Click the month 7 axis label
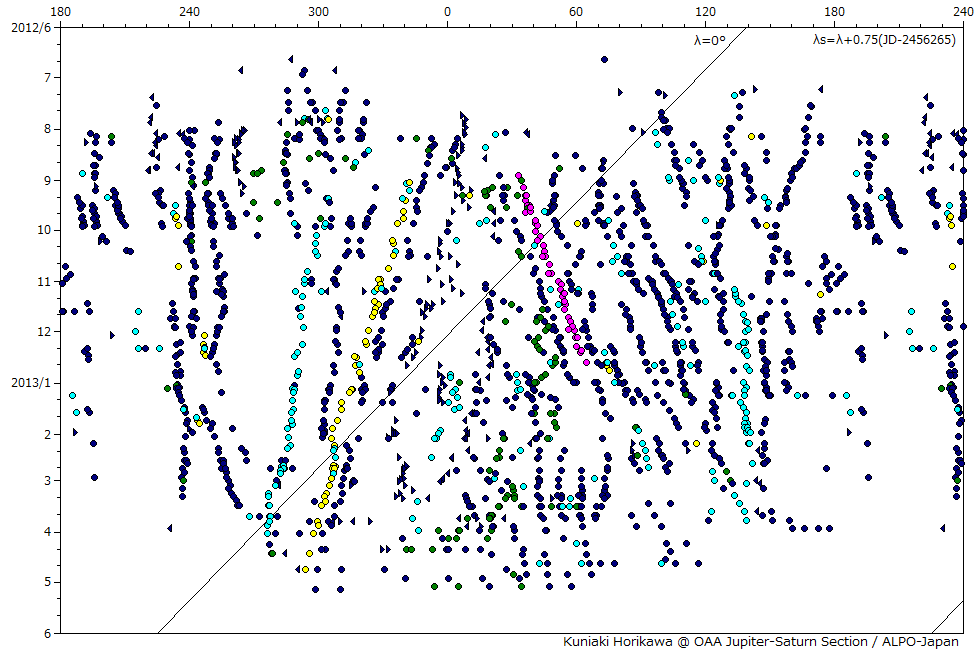Screen dimensions: 980x650 48,78
